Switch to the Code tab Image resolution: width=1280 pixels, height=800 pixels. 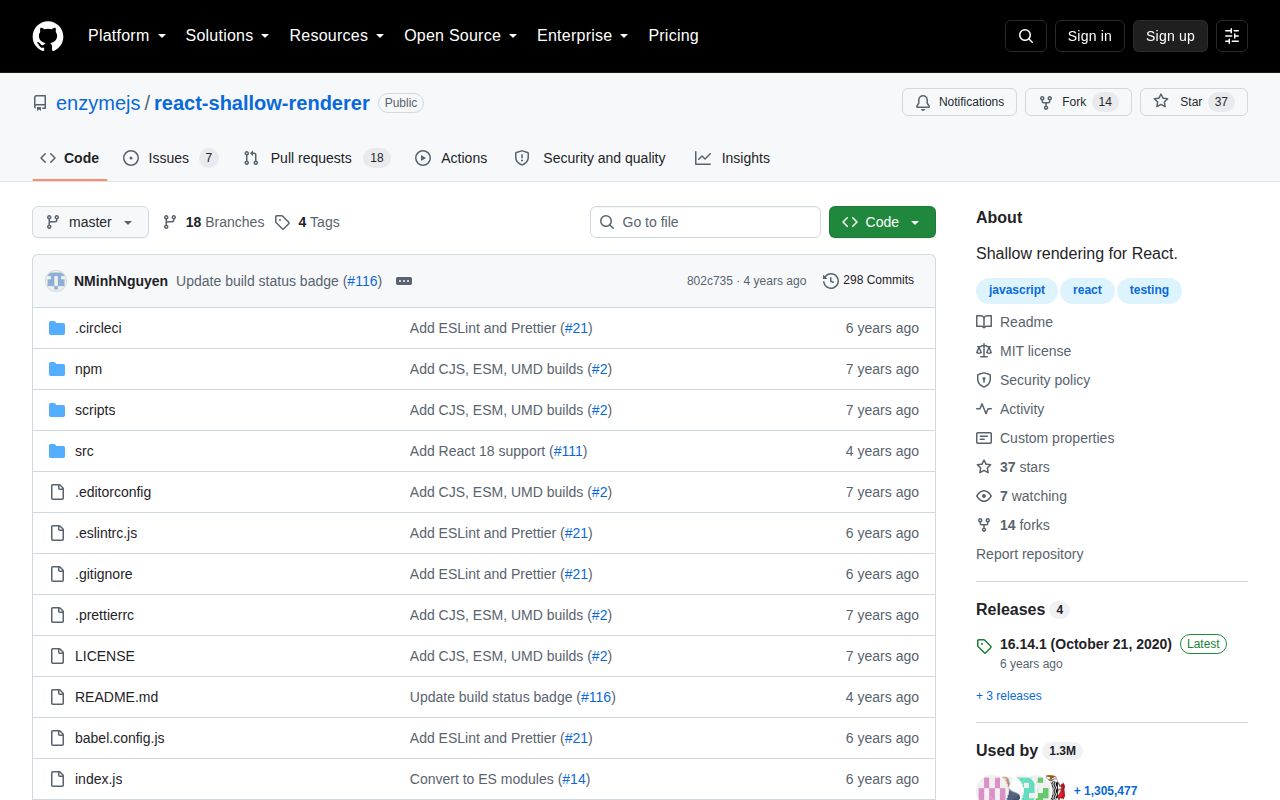click(70, 158)
